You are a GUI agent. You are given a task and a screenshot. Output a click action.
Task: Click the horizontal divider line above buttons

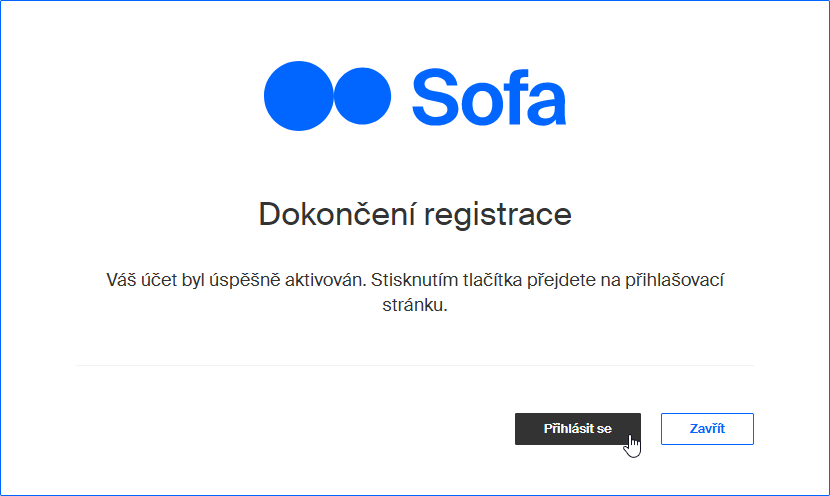(x=415, y=365)
